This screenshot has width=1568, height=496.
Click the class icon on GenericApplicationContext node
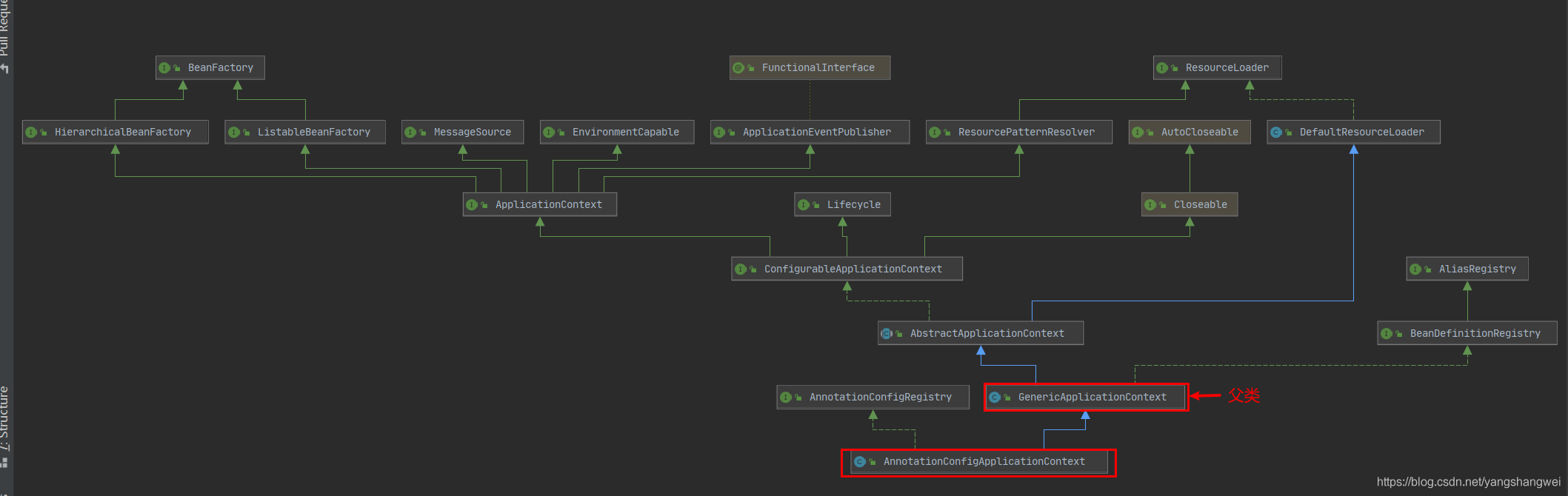[x=995, y=398]
